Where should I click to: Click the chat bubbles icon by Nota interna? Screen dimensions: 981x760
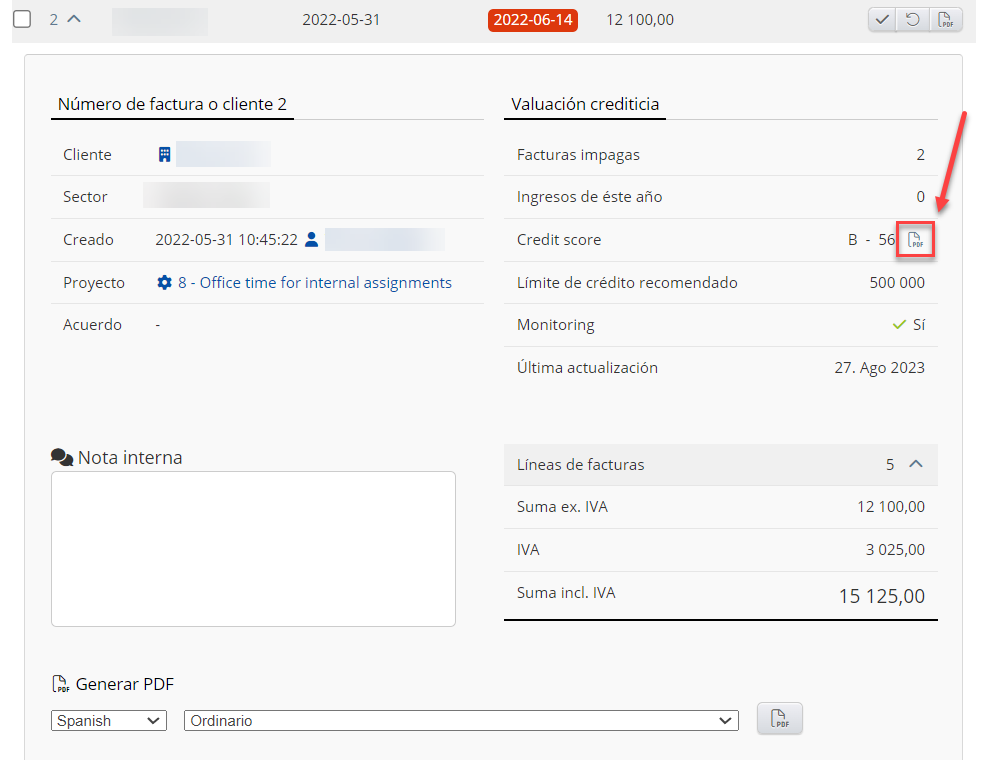(62, 457)
